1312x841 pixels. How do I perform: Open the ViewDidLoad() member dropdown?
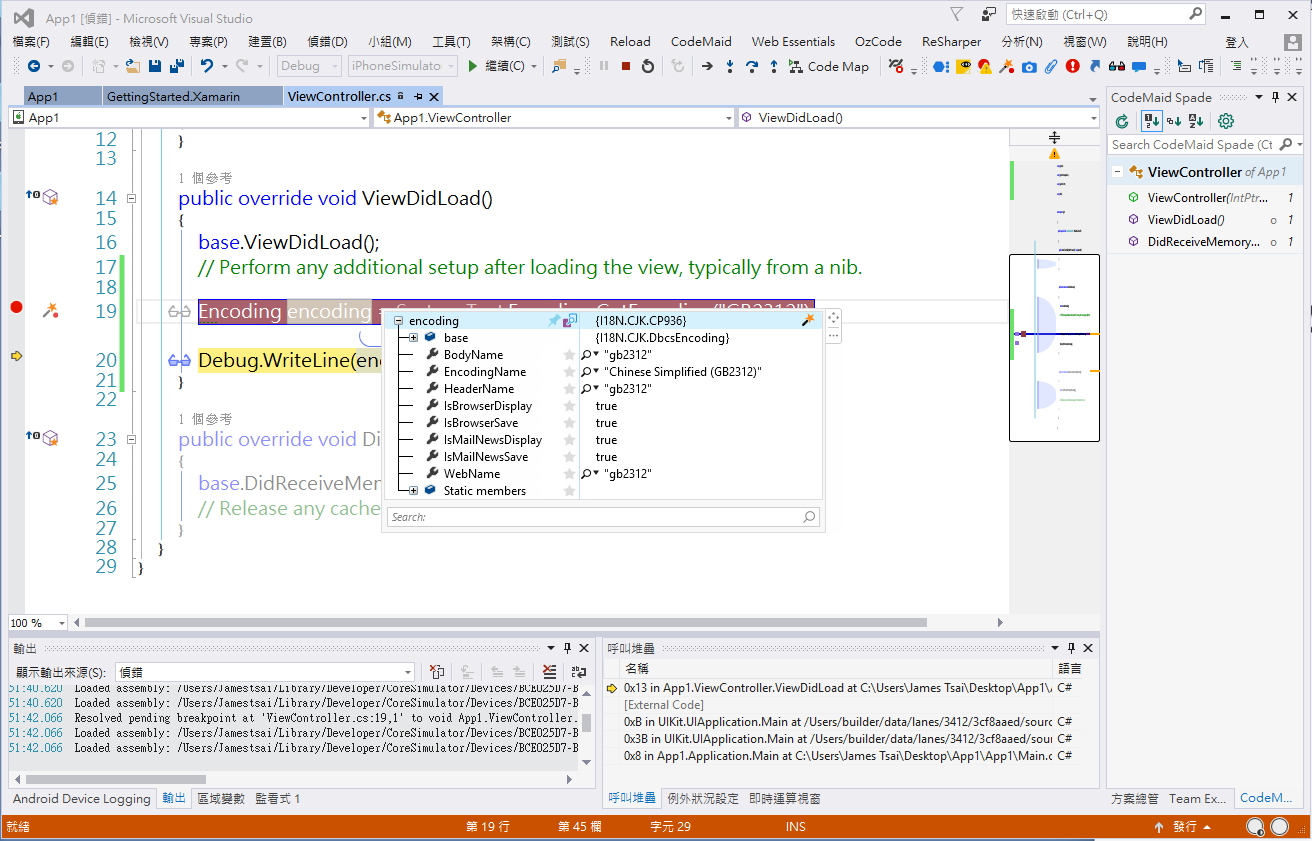point(919,117)
